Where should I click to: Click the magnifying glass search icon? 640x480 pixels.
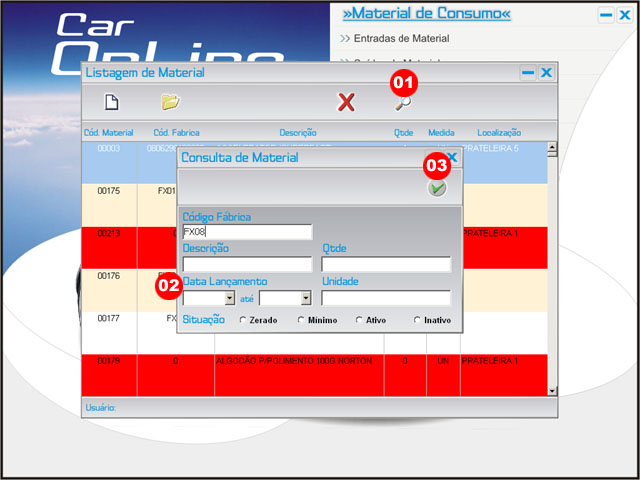pos(402,102)
